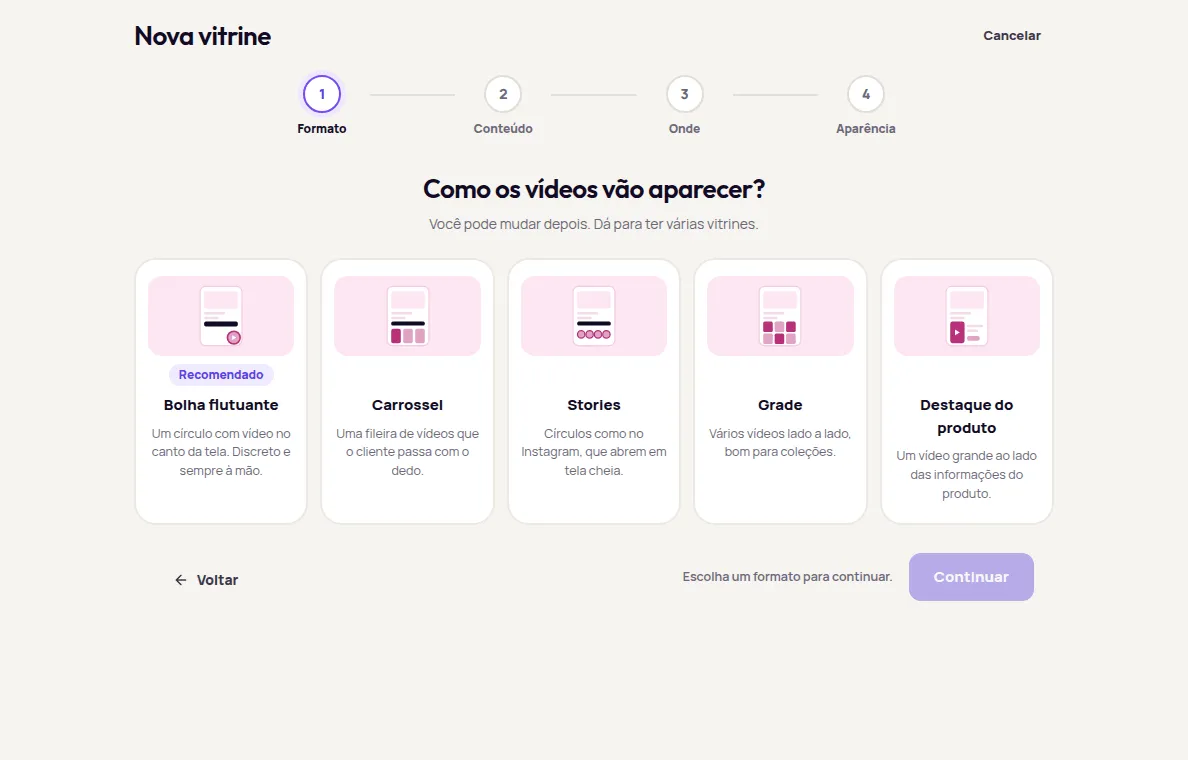Choose the Destaque do produto title

(x=966, y=416)
